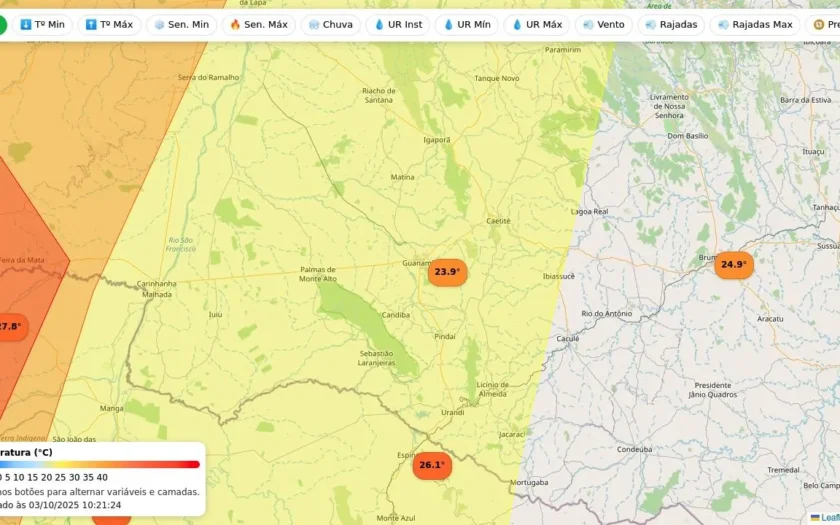The image size is (840, 525).
Task: Open the 26.1° station marker near Espinosa
Action: (432, 465)
